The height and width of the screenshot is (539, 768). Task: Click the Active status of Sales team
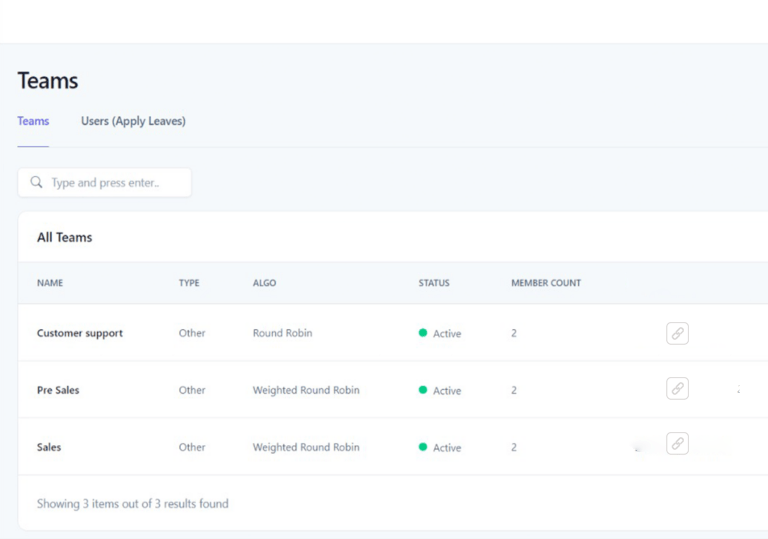(x=447, y=447)
